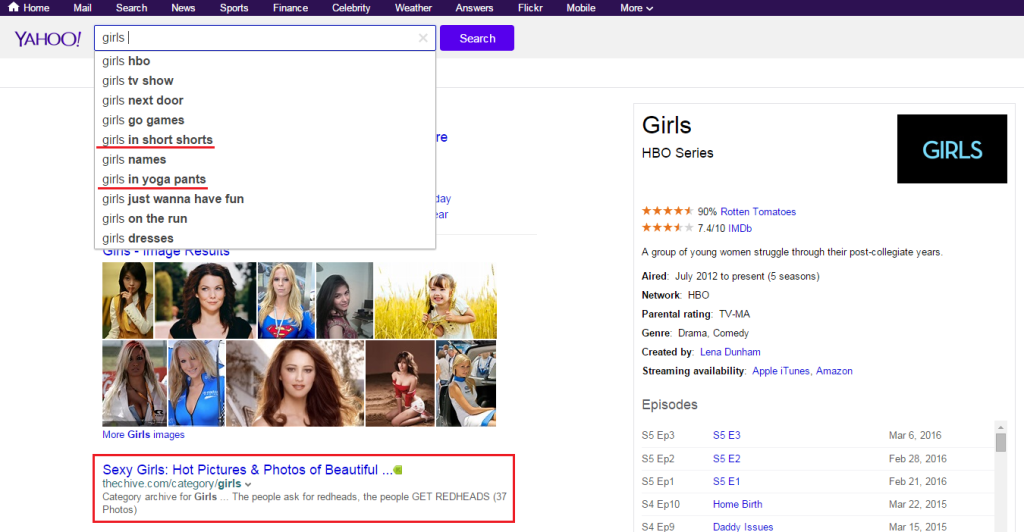Choose the "girls tv show" suggestion

coord(138,81)
